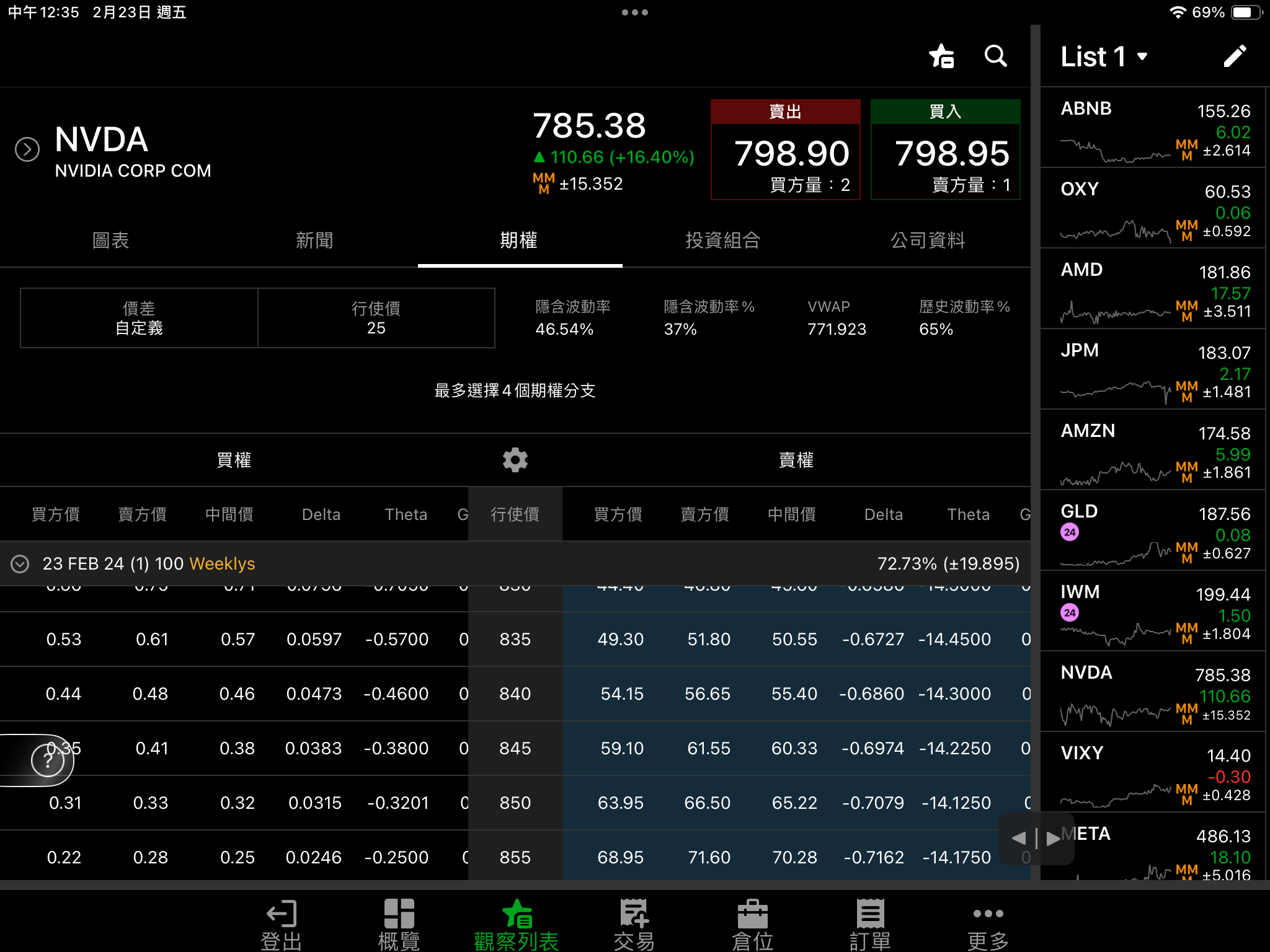Select AMD in the watchlist
1270x952 pixels.
1153,289
